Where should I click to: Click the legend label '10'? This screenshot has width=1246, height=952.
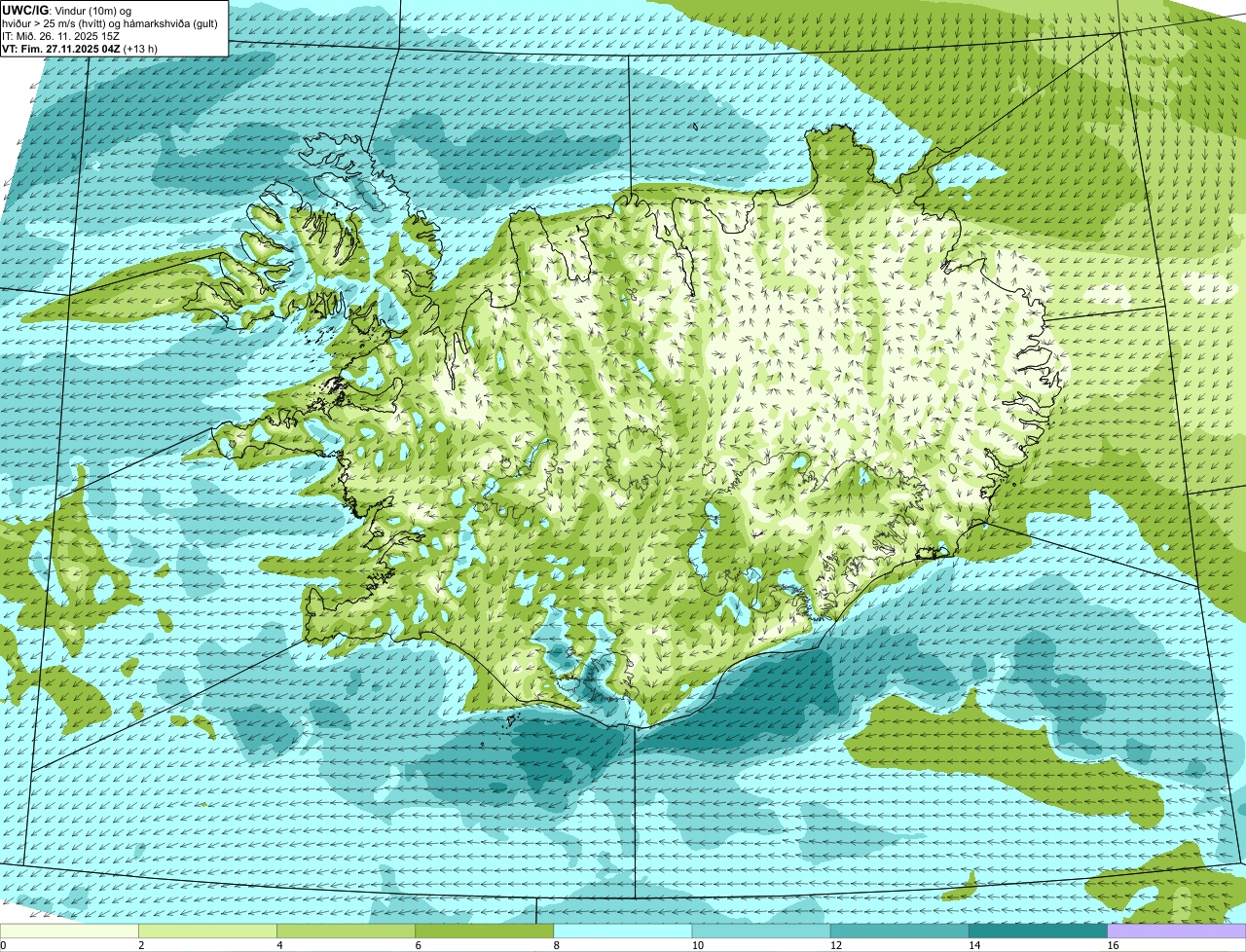click(697, 945)
